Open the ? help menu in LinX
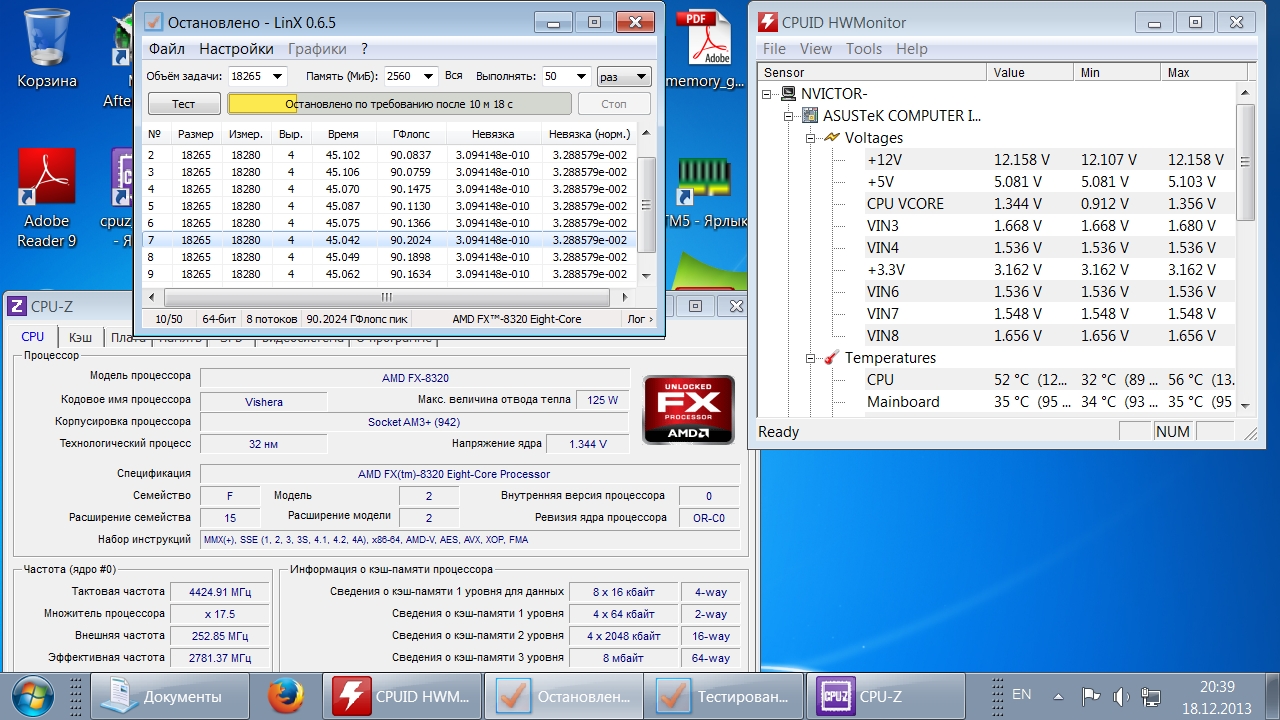The image size is (1280, 720). pos(365,49)
